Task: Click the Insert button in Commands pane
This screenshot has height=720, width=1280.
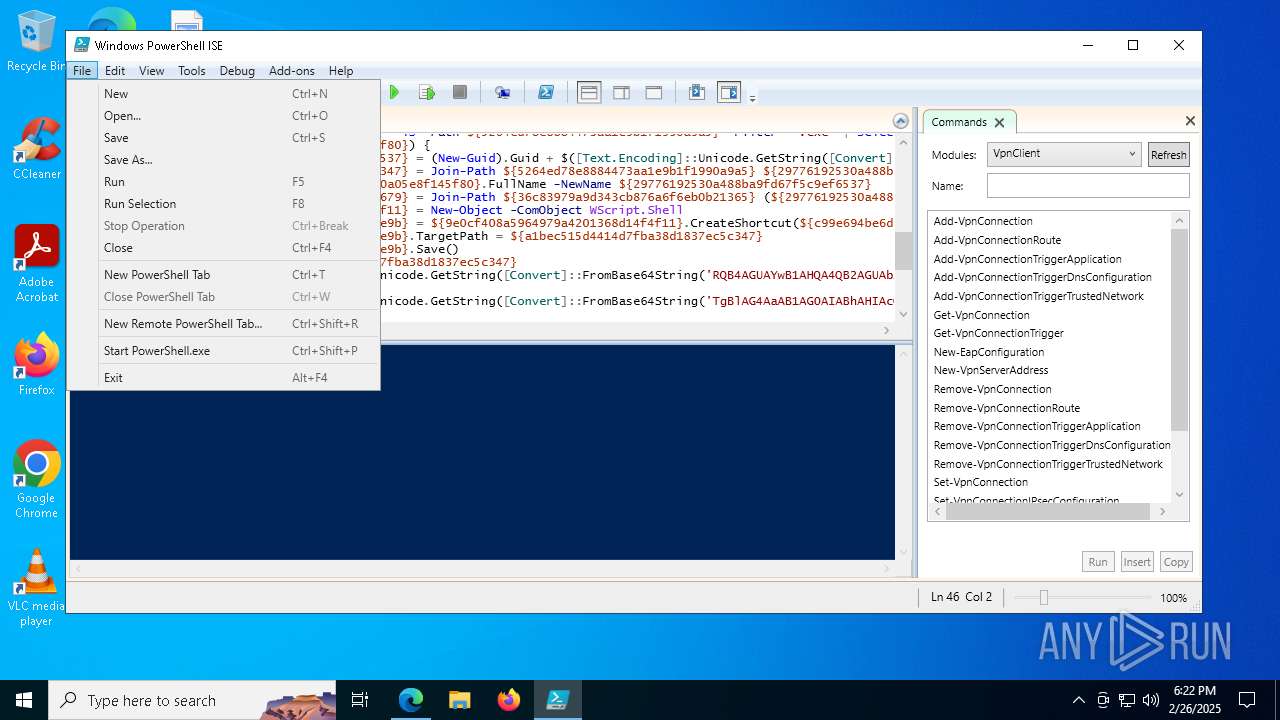Action: tap(1137, 562)
